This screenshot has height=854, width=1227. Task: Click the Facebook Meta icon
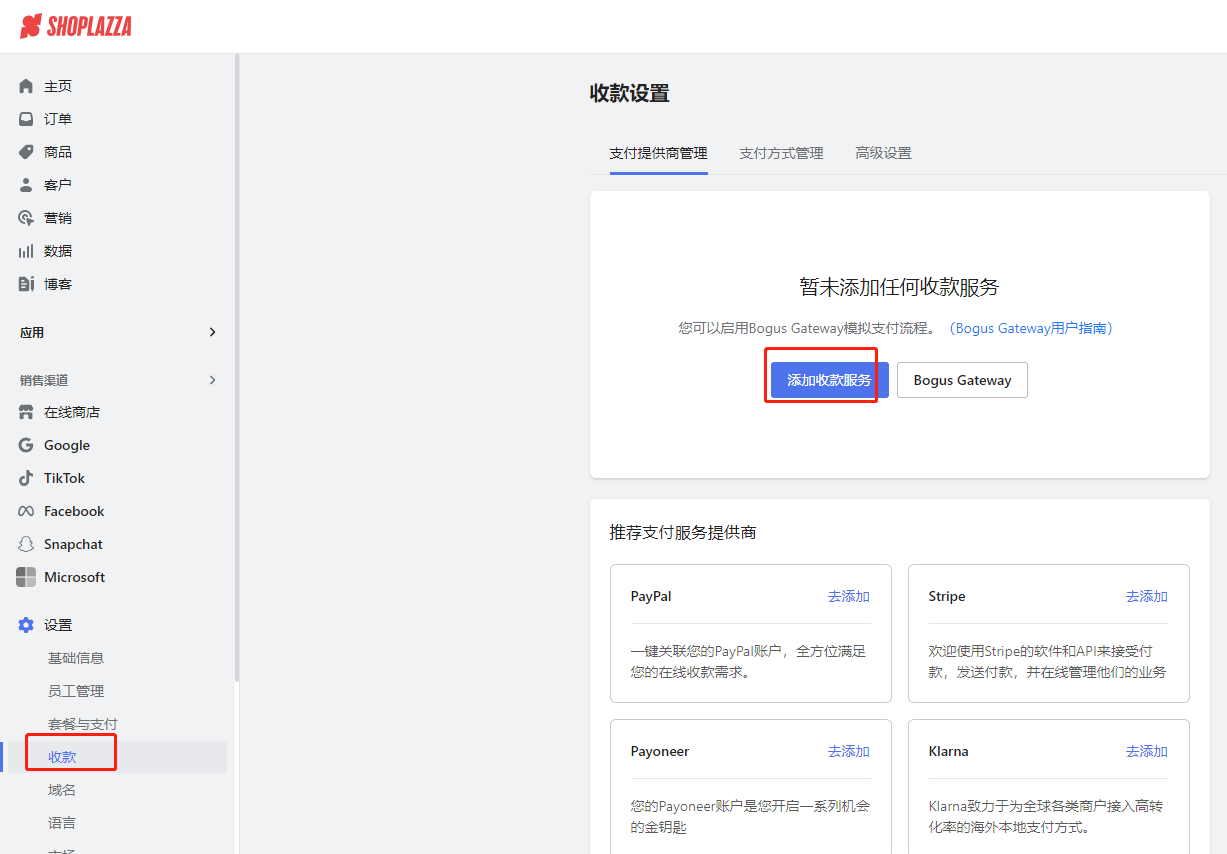pyautogui.click(x=26, y=511)
